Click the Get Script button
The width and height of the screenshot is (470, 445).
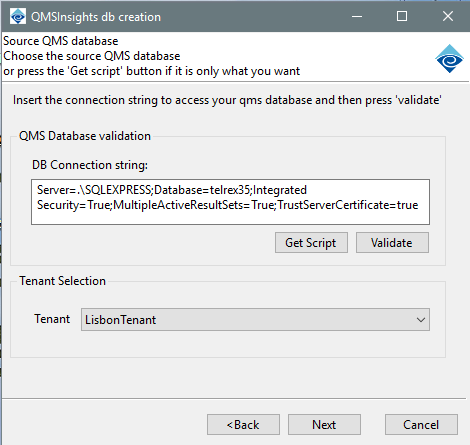click(x=311, y=243)
